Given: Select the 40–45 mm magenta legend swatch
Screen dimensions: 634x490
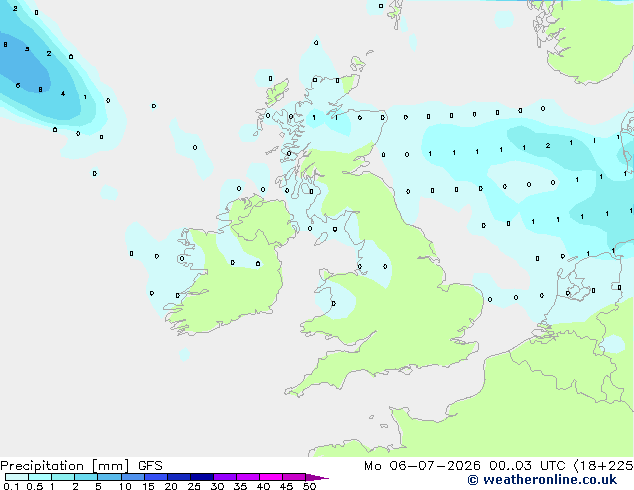Looking at the screenshot, I should pos(271,477).
